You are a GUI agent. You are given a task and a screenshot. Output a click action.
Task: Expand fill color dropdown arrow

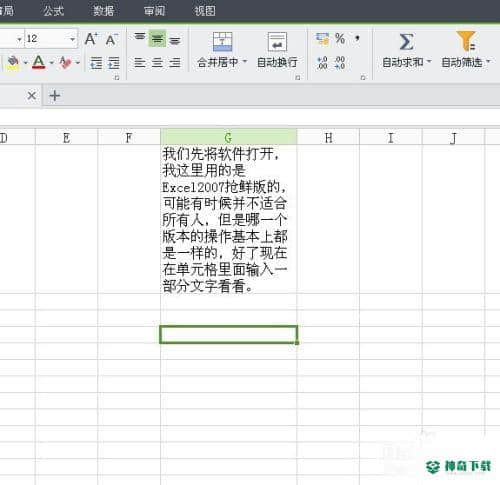coord(25,63)
